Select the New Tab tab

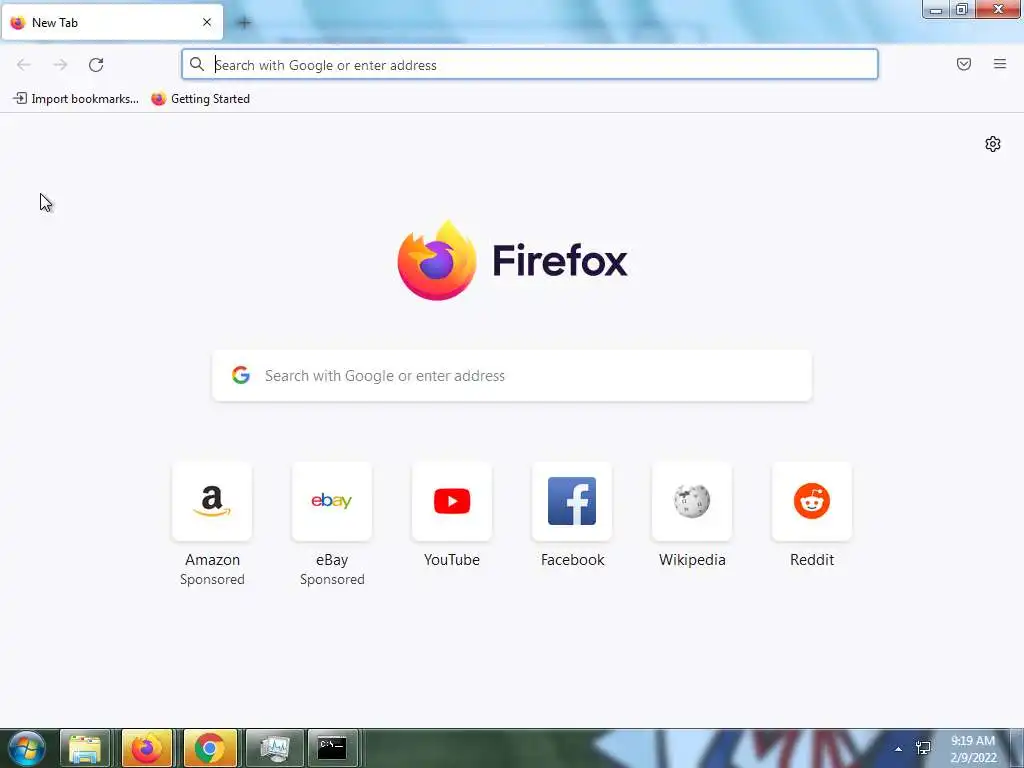click(112, 22)
